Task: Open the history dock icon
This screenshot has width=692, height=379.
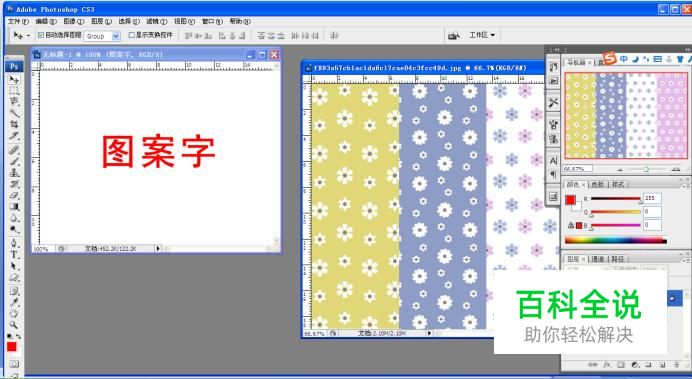Action: point(553,67)
